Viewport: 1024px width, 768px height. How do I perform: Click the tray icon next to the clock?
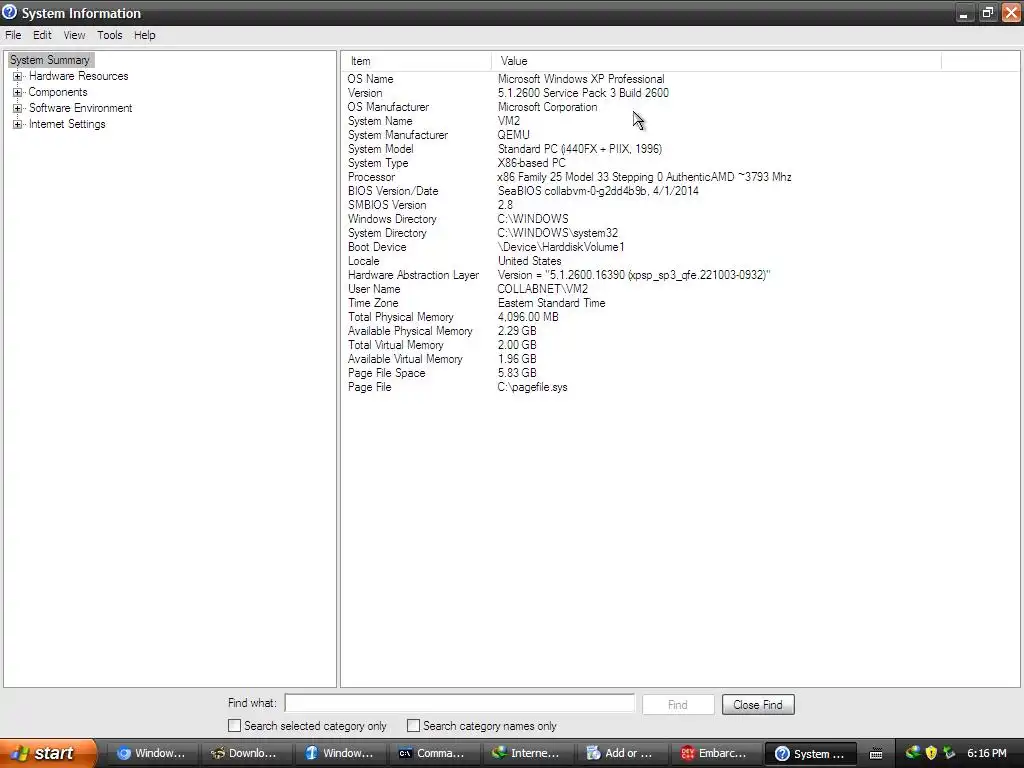point(949,753)
